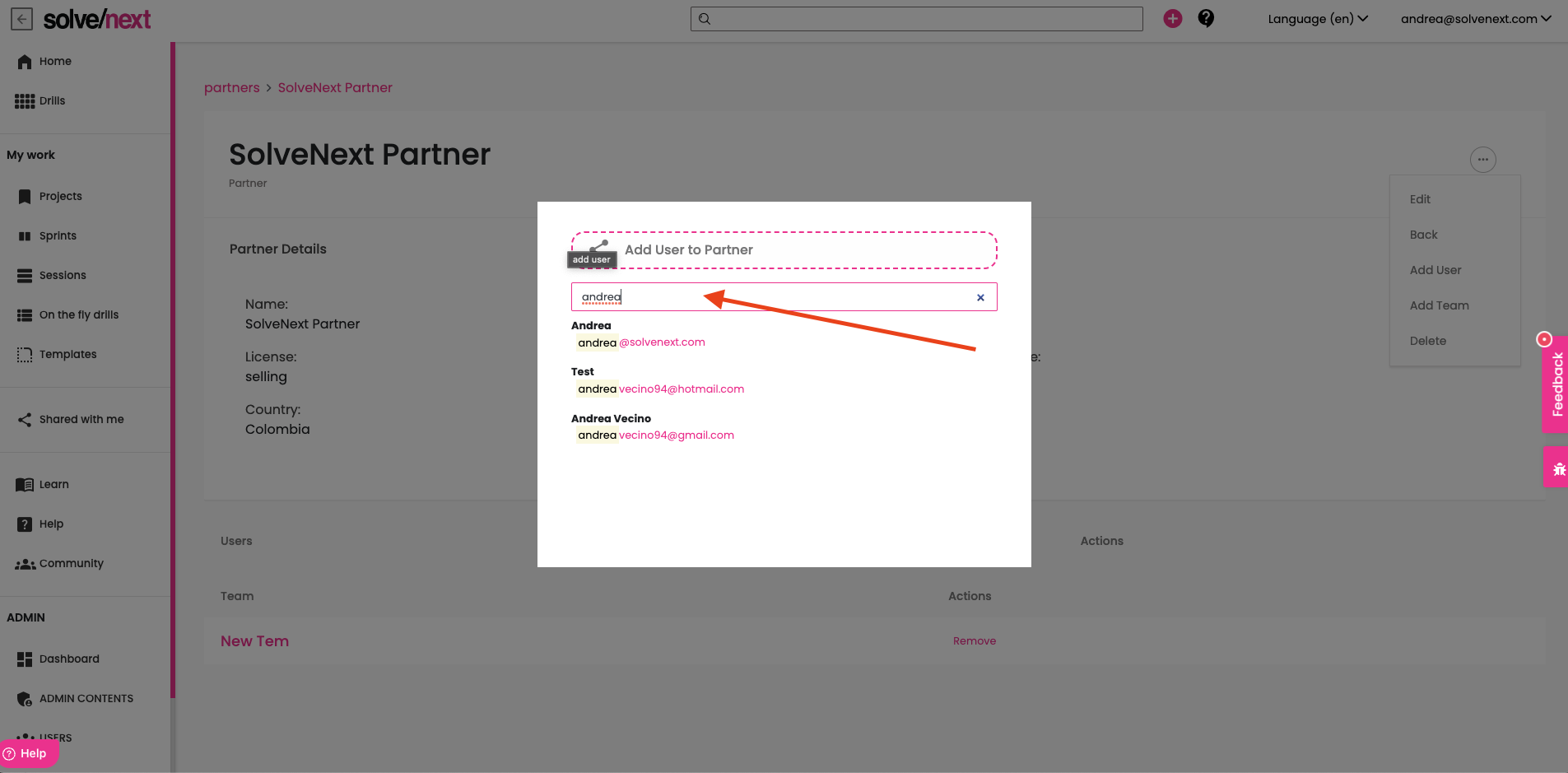Open the Language (en) dropdown
This screenshot has width=1568, height=773.
coord(1318,19)
